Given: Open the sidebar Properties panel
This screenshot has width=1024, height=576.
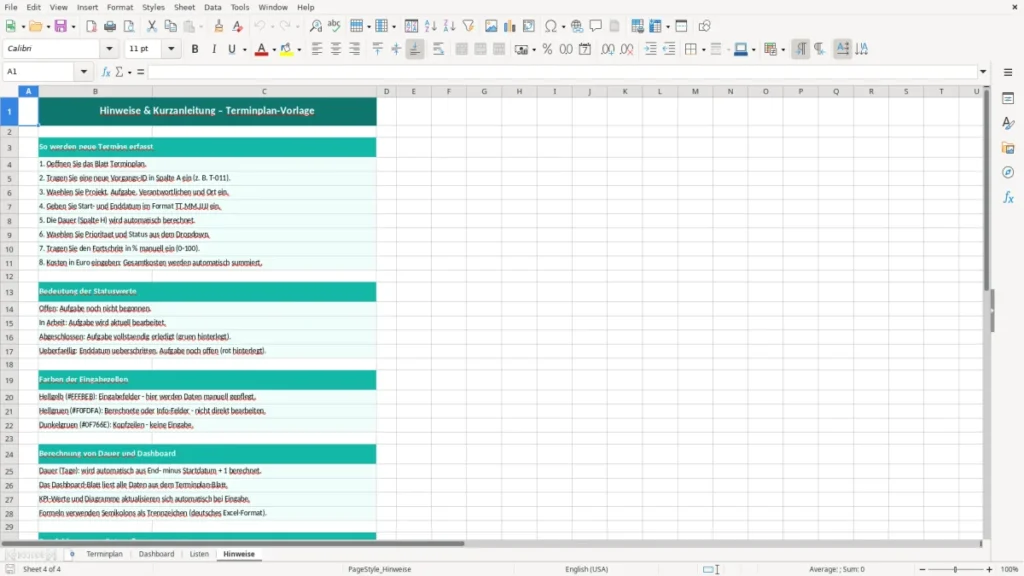Looking at the screenshot, I should click(1008, 99).
